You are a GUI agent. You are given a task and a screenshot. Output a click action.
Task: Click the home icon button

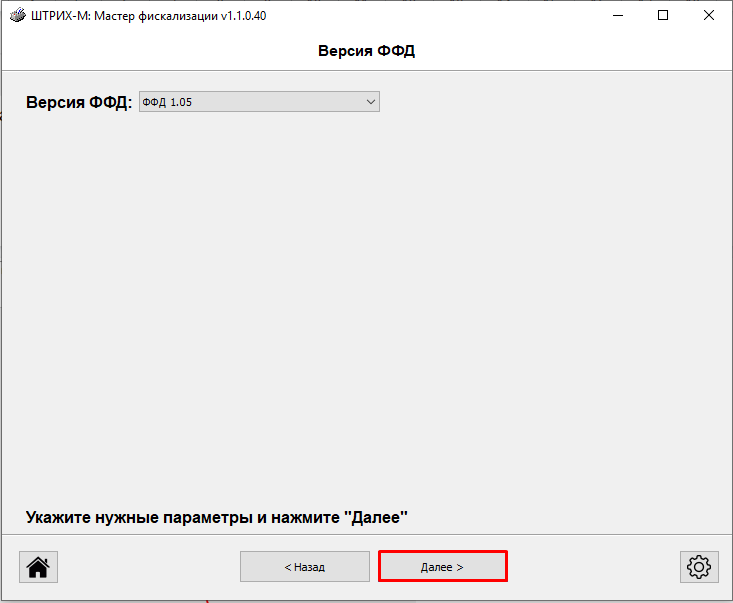tap(38, 567)
